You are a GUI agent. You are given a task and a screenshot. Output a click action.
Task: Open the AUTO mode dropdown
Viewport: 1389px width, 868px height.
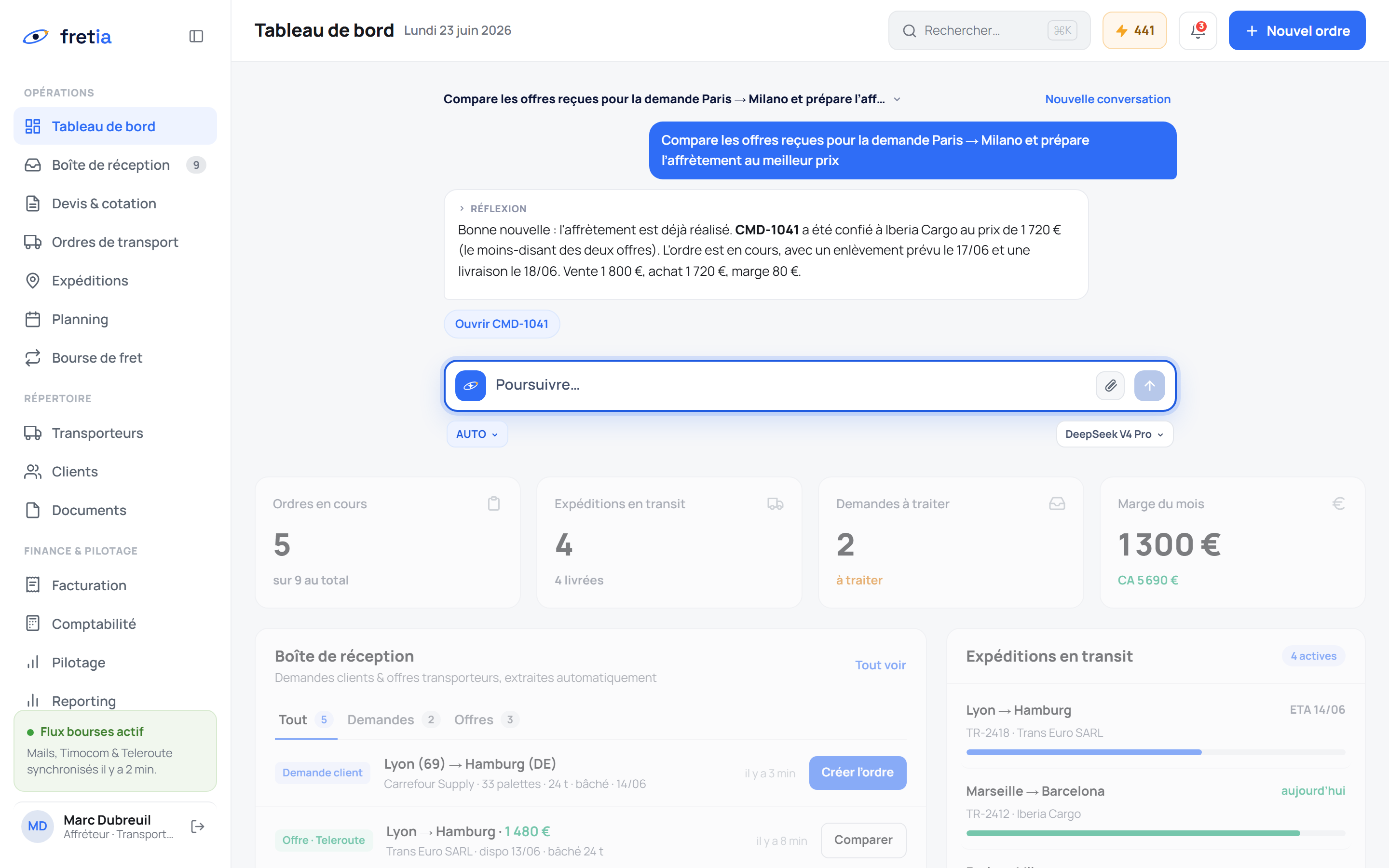[477, 434]
